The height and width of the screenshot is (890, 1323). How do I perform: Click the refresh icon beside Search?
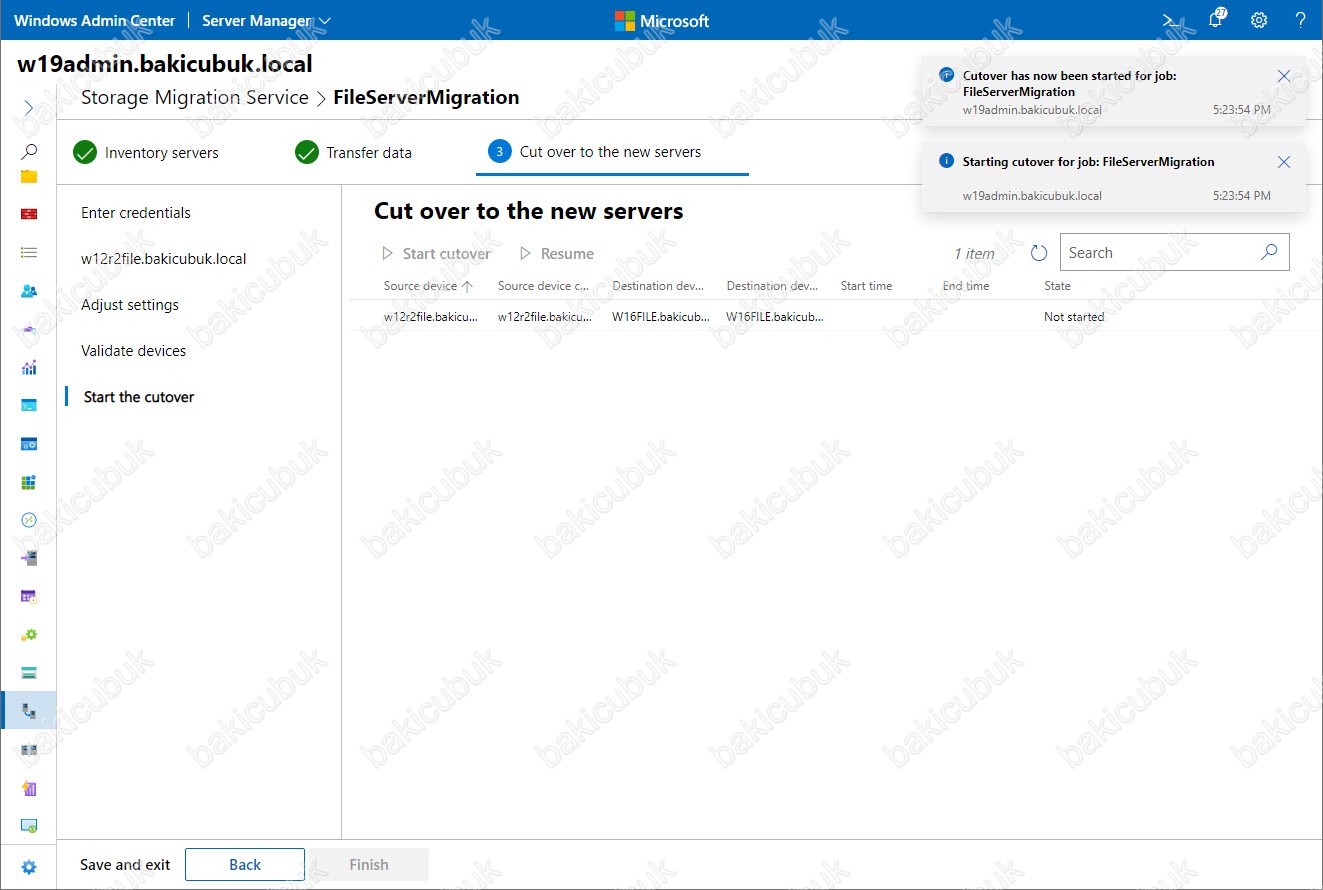(x=1038, y=253)
